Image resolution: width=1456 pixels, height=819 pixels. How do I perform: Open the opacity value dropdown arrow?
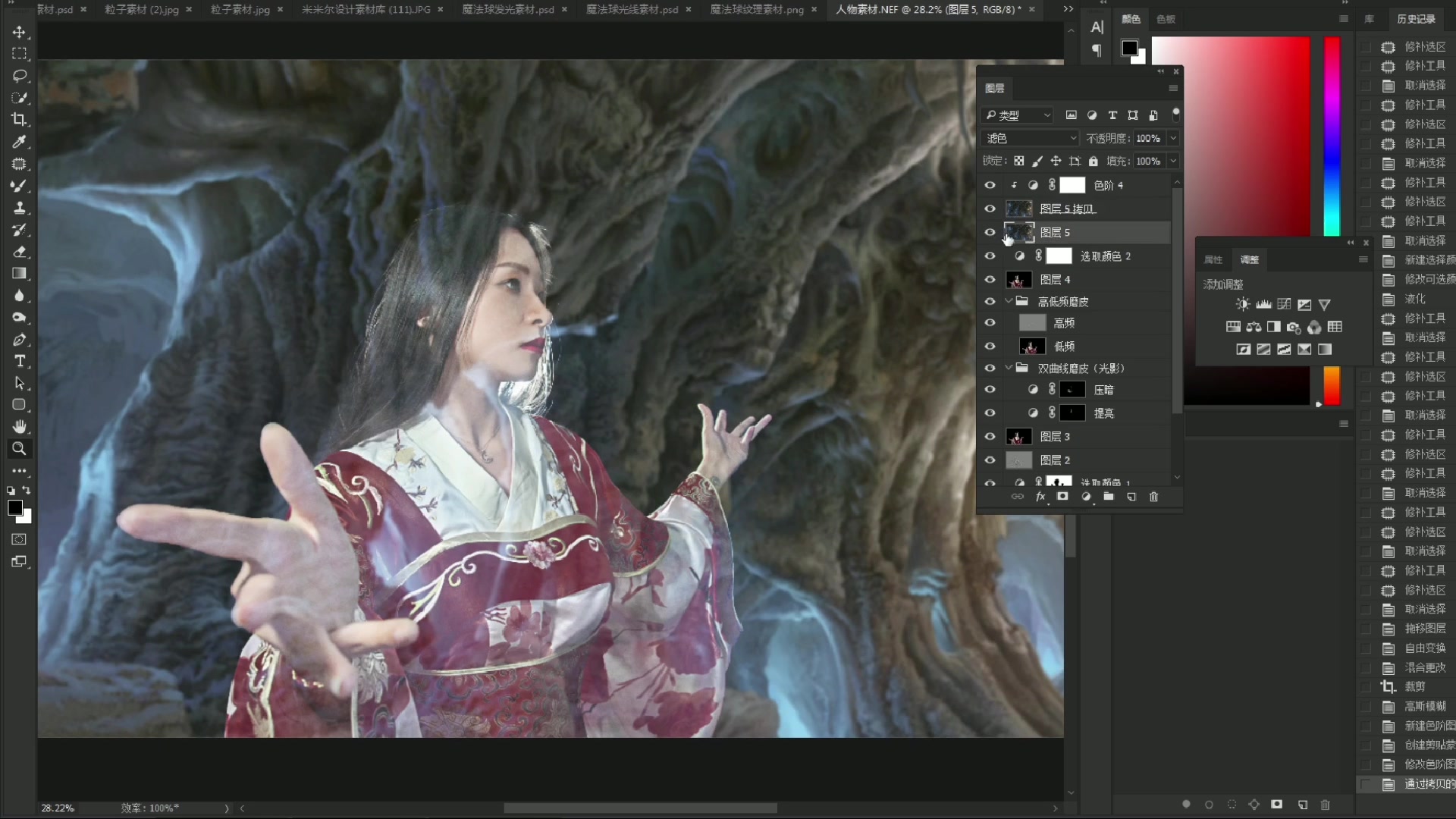[x=1173, y=138]
